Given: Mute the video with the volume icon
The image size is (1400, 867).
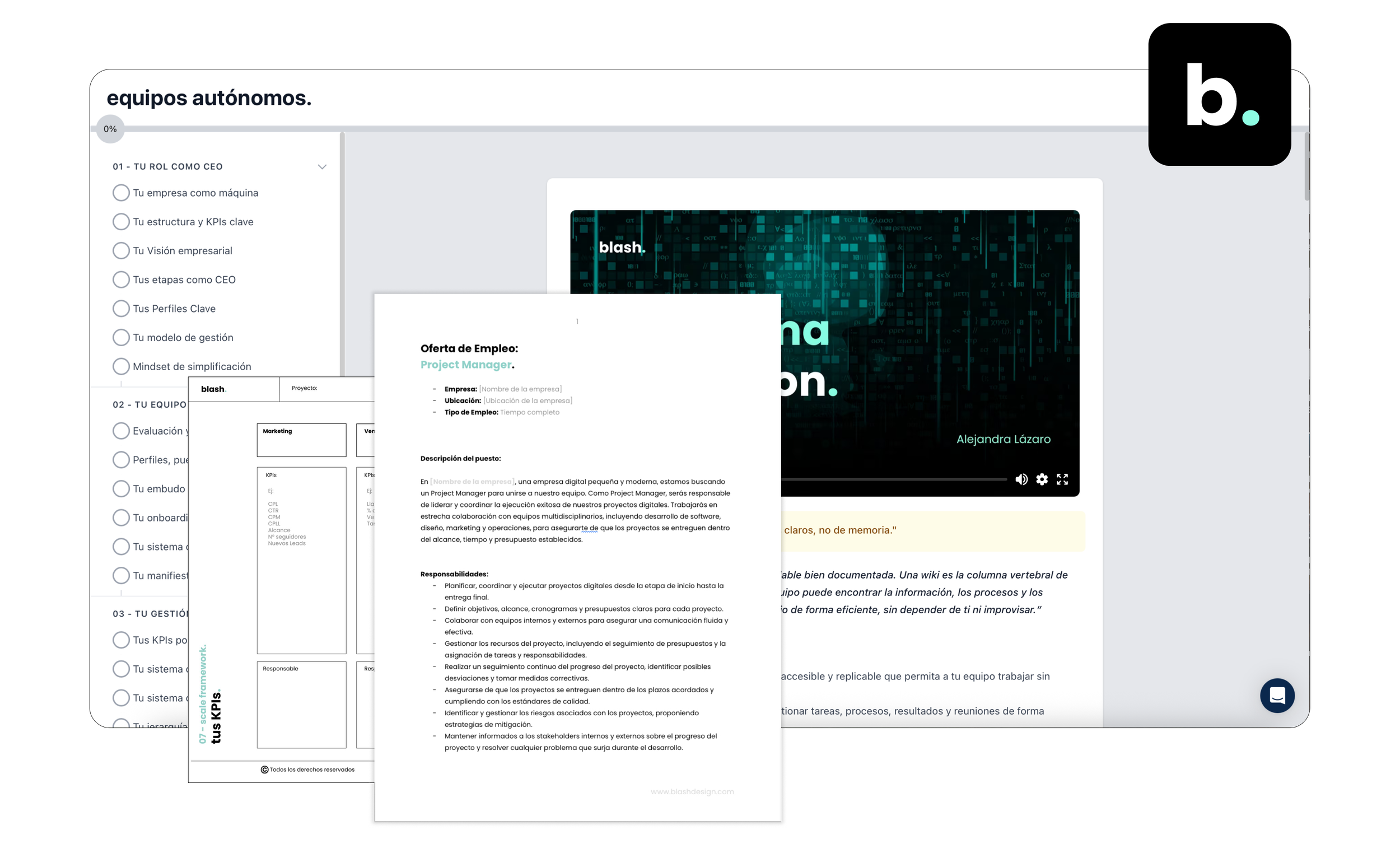Looking at the screenshot, I should [x=1021, y=479].
